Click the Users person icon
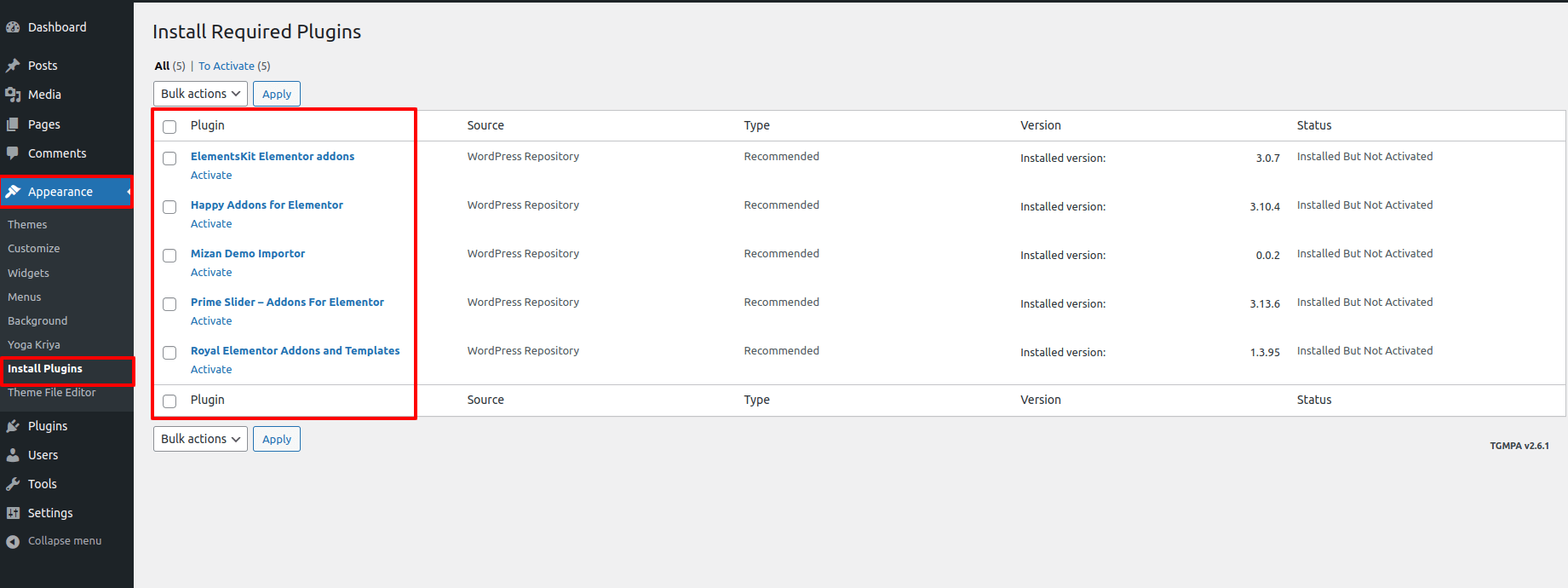The image size is (1568, 588). click(13, 455)
